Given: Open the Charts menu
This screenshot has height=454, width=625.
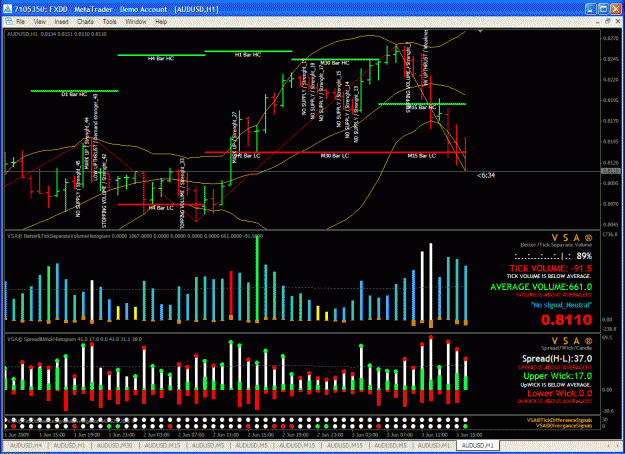Looking at the screenshot, I should coord(85,22).
